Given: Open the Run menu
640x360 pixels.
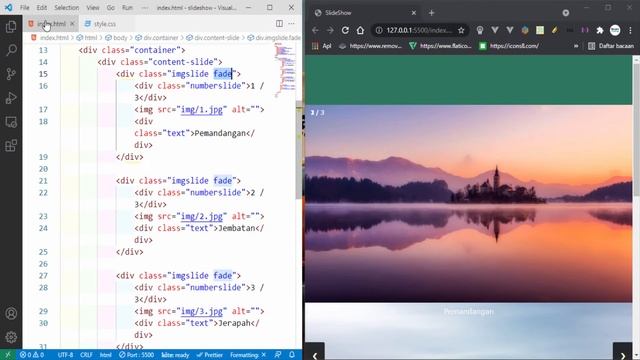Looking at the screenshot, I should pos(127,8).
